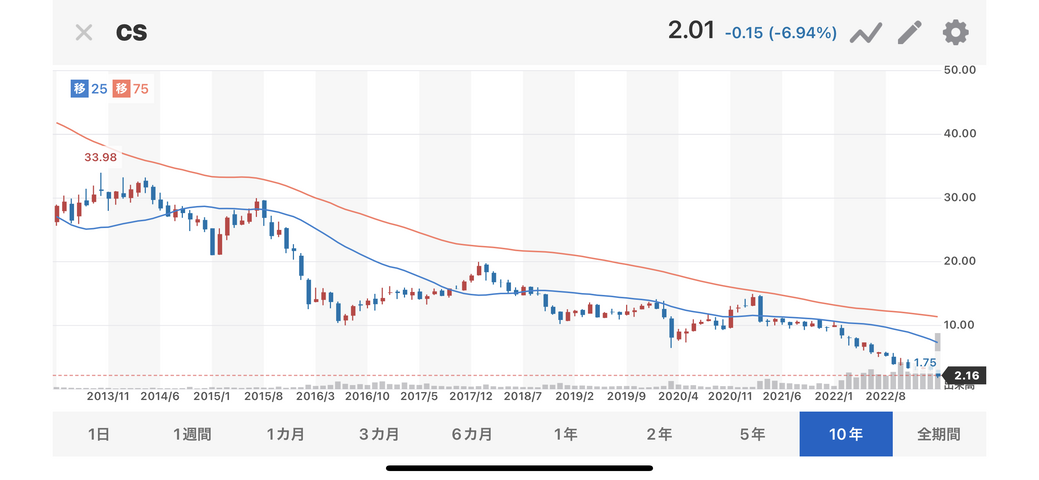This screenshot has width=1039, height=480.
Task: Tap the 2014/6 date axis label
Action: point(160,396)
